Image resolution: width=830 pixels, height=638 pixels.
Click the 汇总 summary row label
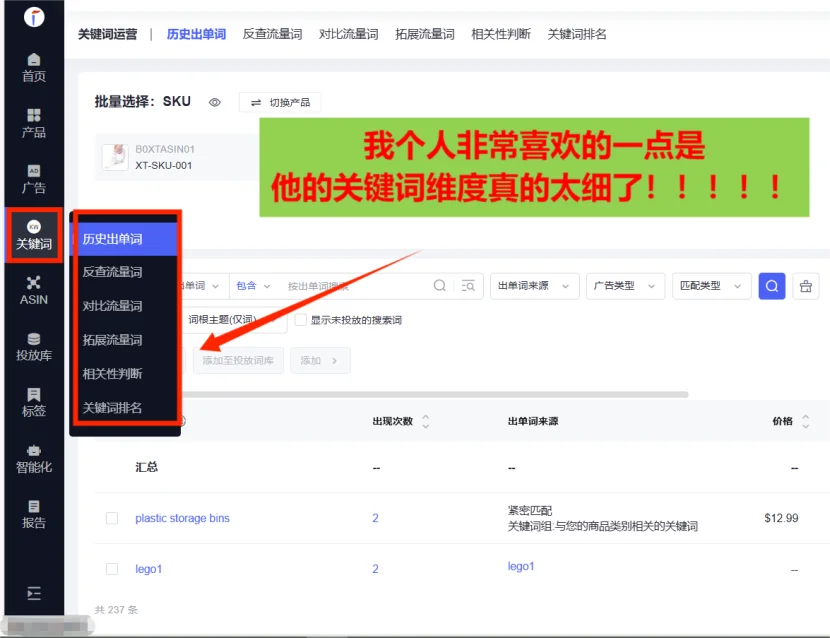pyautogui.click(x=146, y=467)
